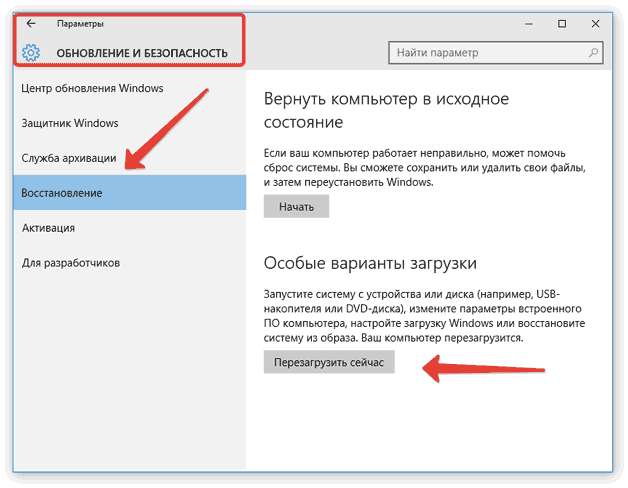Open Центр обновления Windows section

point(92,88)
